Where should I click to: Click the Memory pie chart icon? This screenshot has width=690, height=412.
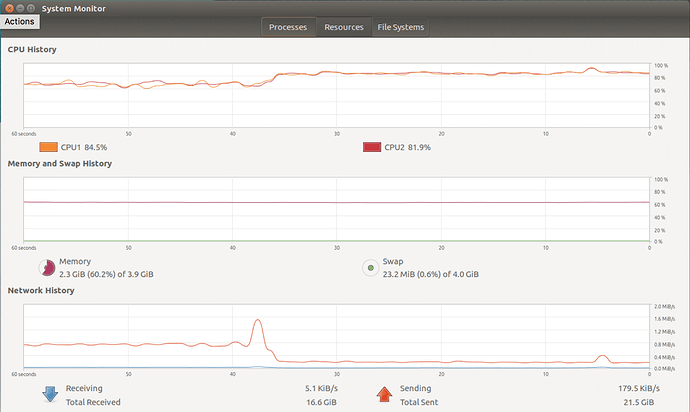point(47,268)
